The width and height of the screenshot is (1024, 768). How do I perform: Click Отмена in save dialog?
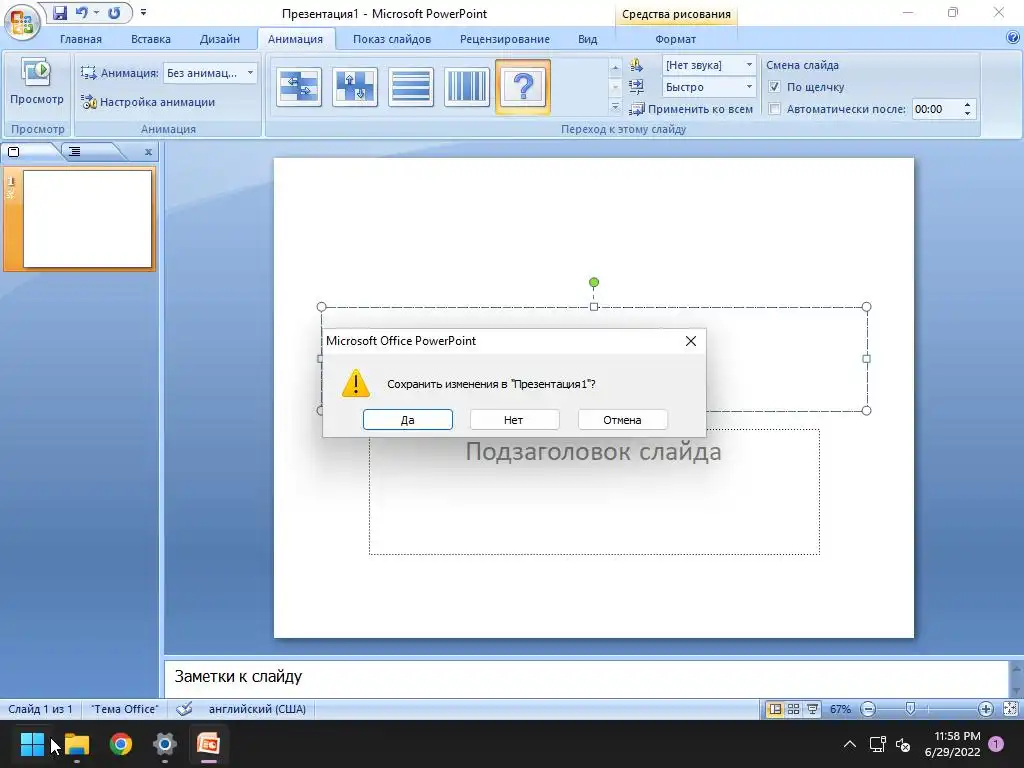[622, 420]
